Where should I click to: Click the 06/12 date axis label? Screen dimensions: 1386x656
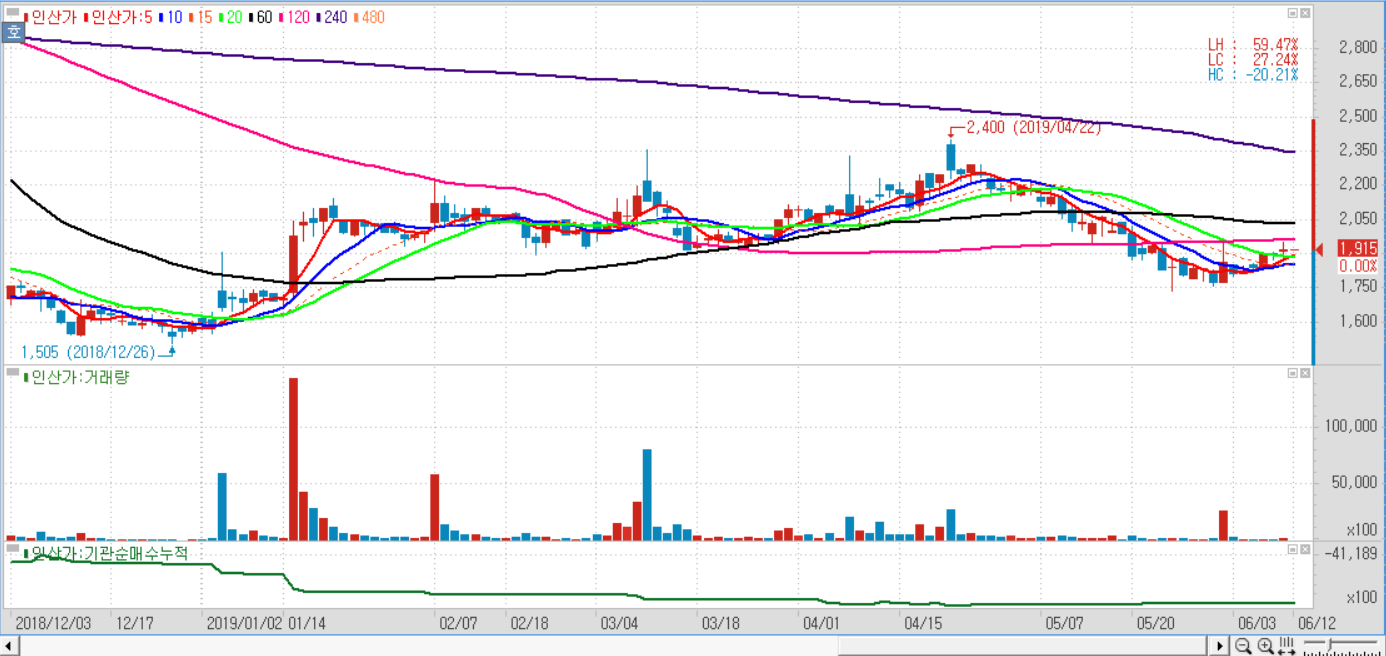1317,622
